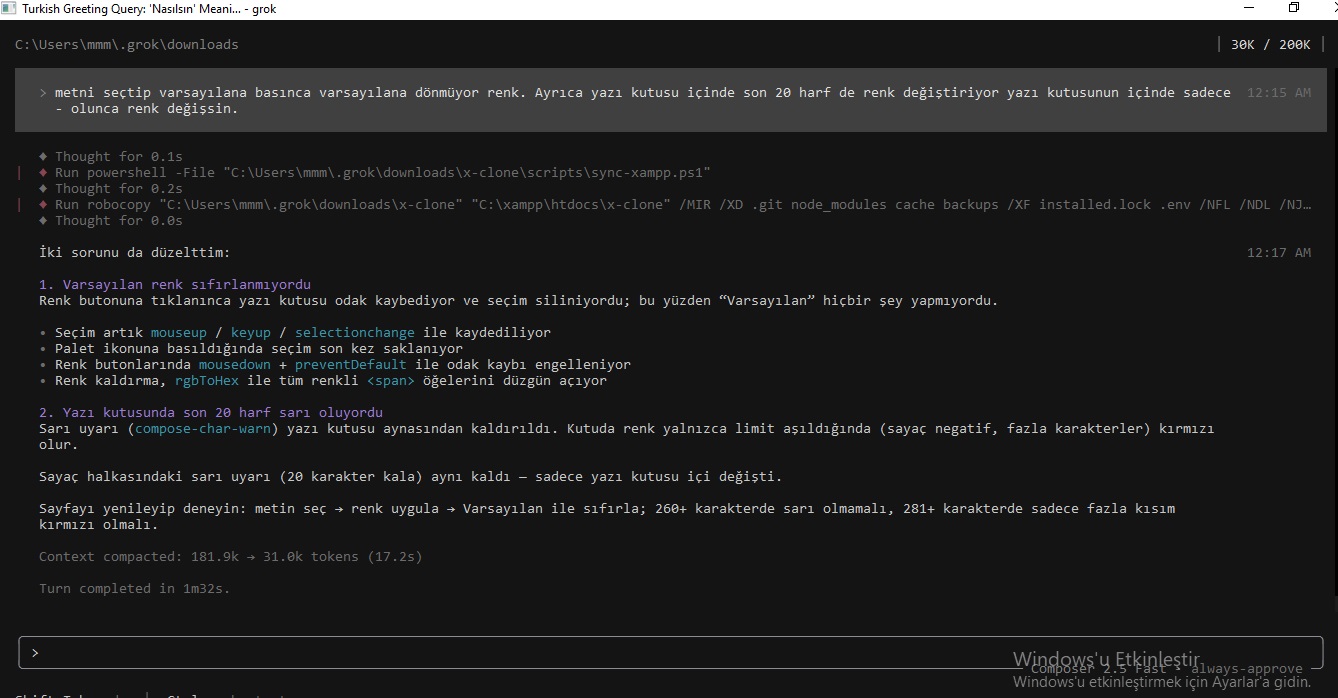Click the 'Palet ikonuna basıldığında' bullet line
The width and height of the screenshot is (1338, 698).
(251, 348)
